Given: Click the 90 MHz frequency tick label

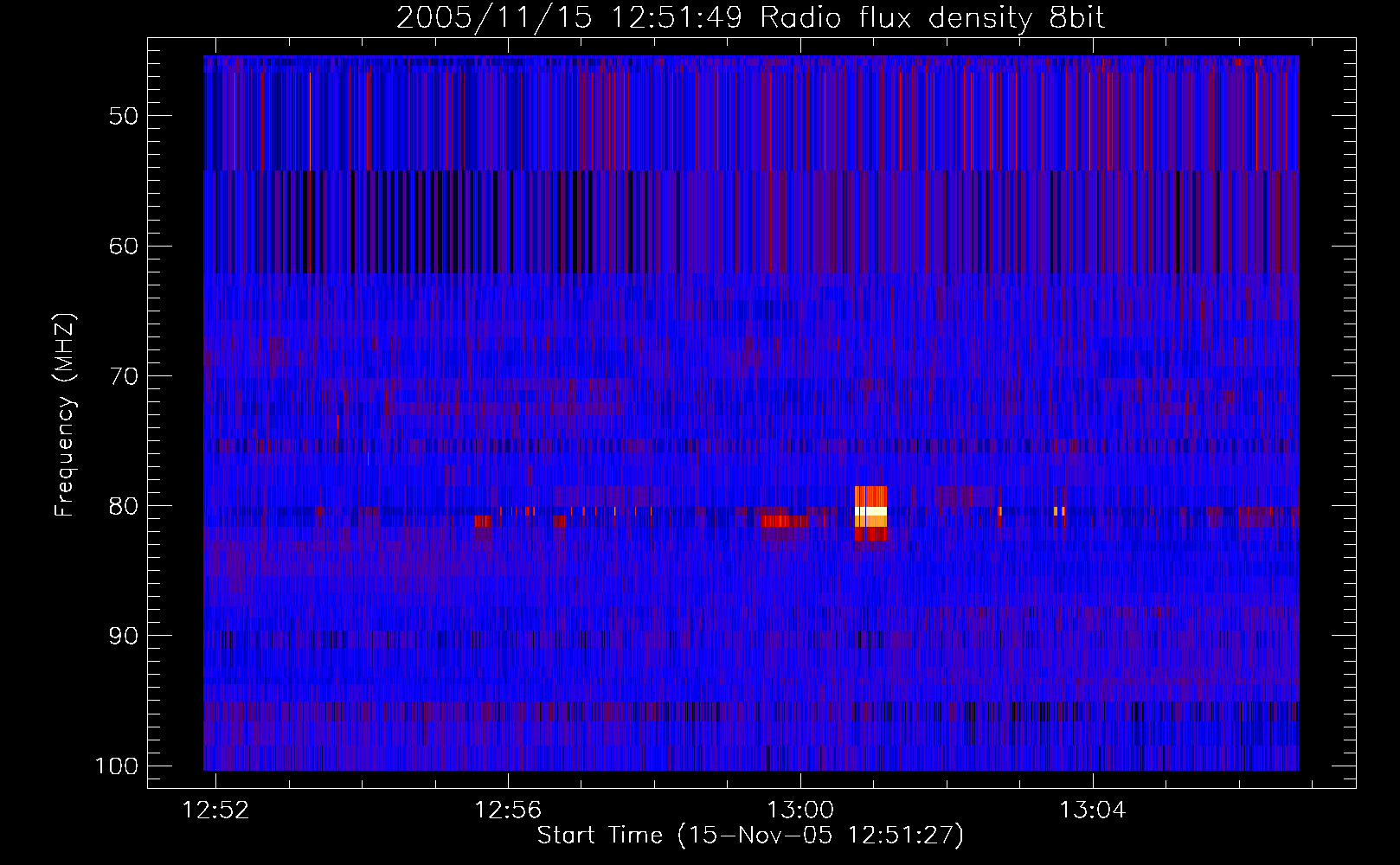Looking at the screenshot, I should click(124, 636).
